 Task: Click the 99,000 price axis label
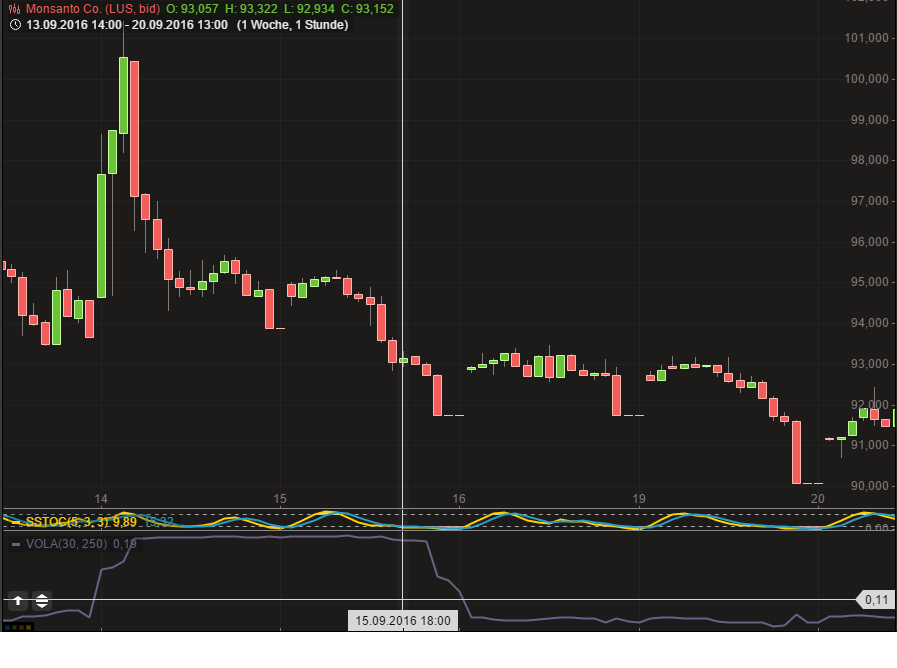[x=870, y=120]
